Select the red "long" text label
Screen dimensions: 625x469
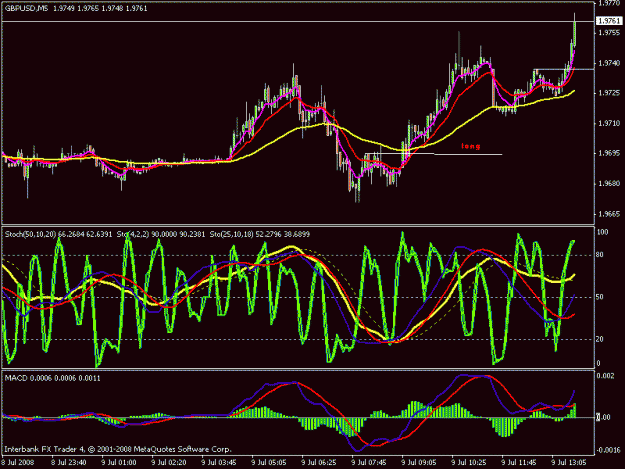click(x=470, y=146)
